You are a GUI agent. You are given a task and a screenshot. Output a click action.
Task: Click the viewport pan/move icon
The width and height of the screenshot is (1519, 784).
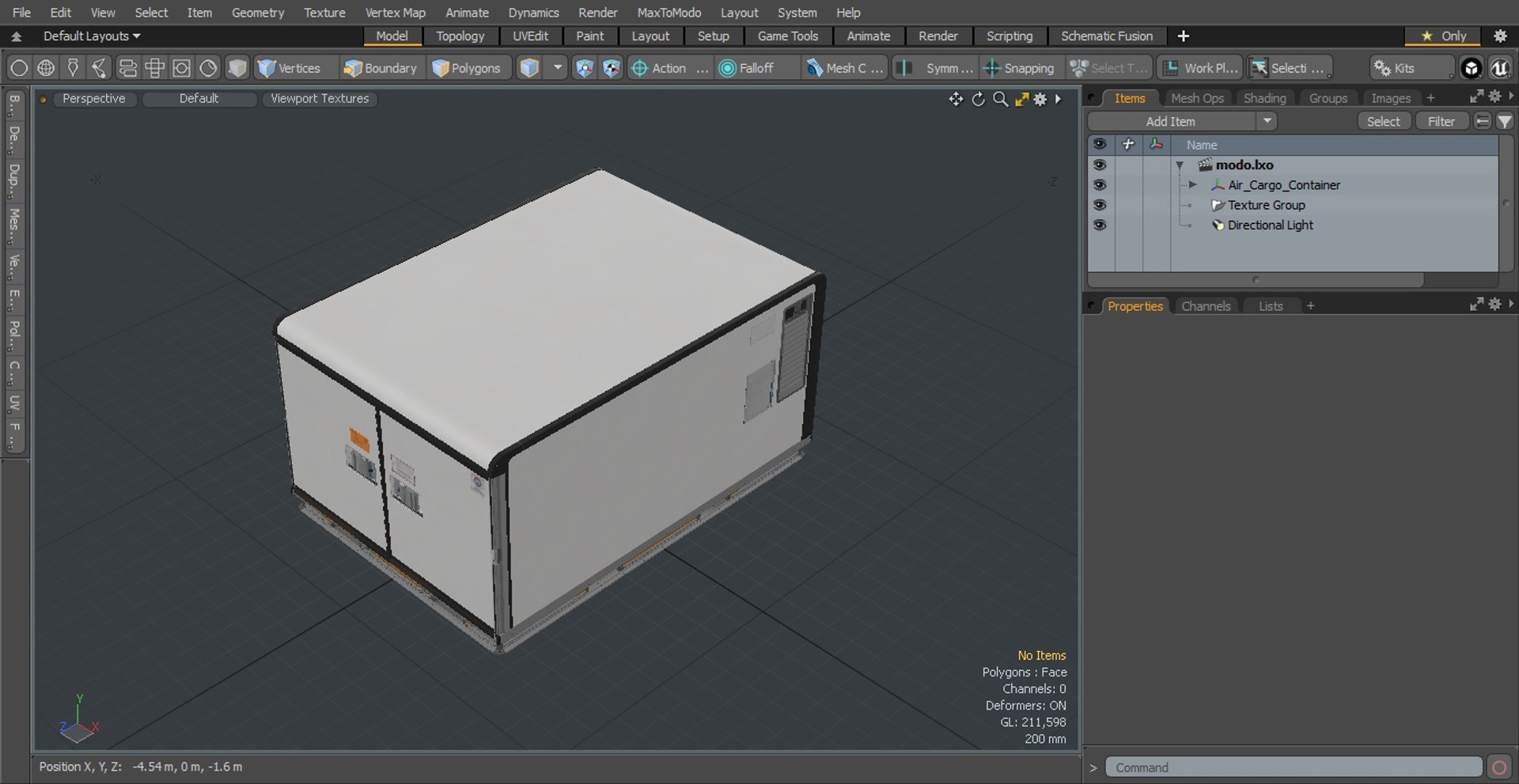point(956,99)
